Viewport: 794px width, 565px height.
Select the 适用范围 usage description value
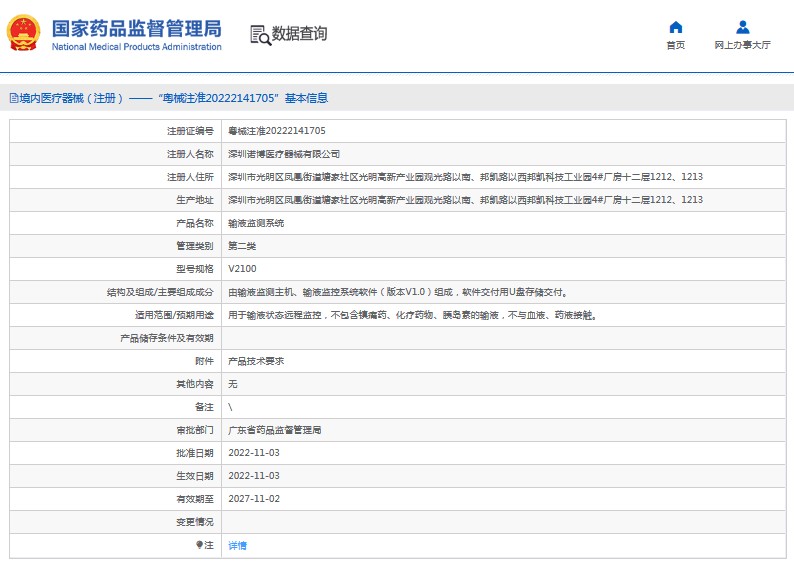click(x=413, y=315)
